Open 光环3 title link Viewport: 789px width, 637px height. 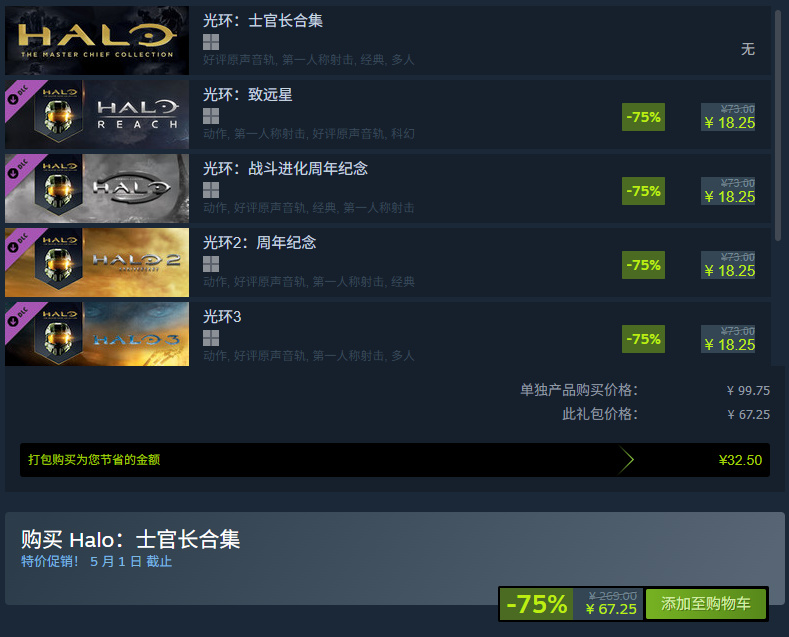(x=222, y=316)
